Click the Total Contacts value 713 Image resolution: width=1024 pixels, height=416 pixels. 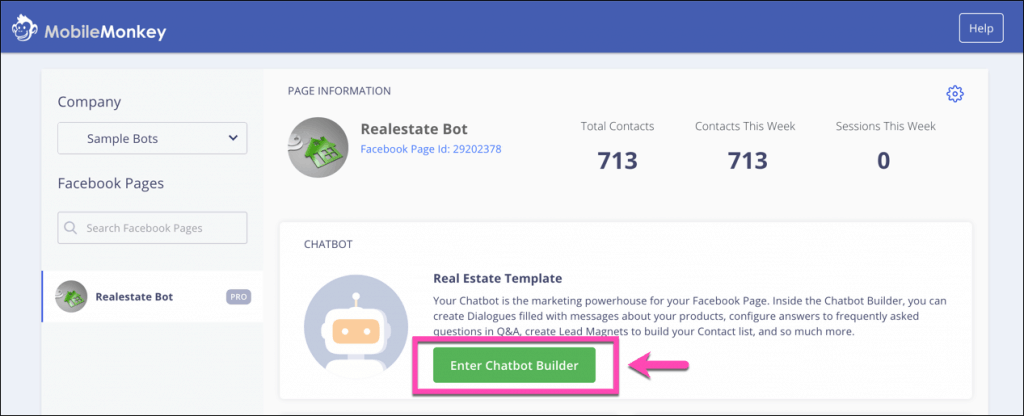[x=618, y=160]
